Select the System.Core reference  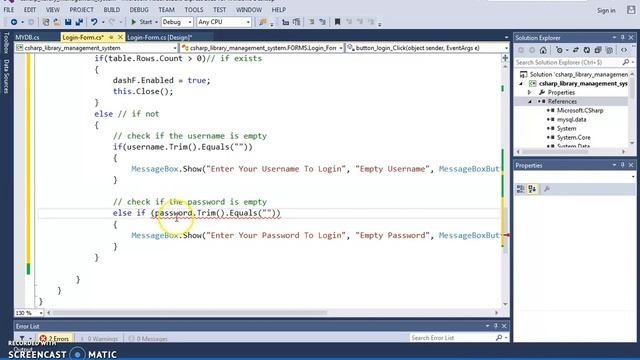[x=573, y=138]
